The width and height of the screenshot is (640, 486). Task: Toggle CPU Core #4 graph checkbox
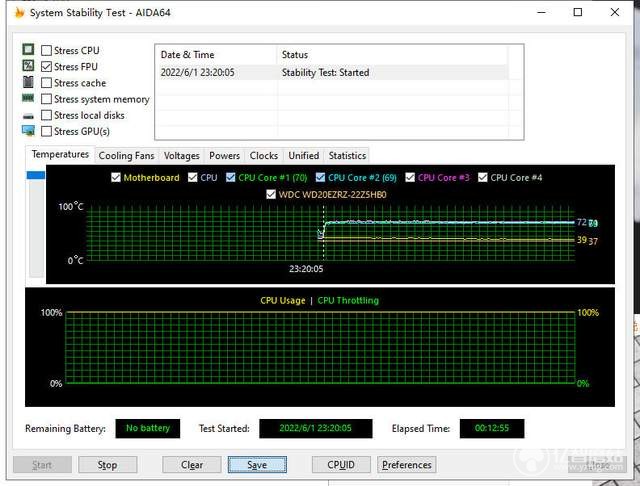[x=483, y=178]
